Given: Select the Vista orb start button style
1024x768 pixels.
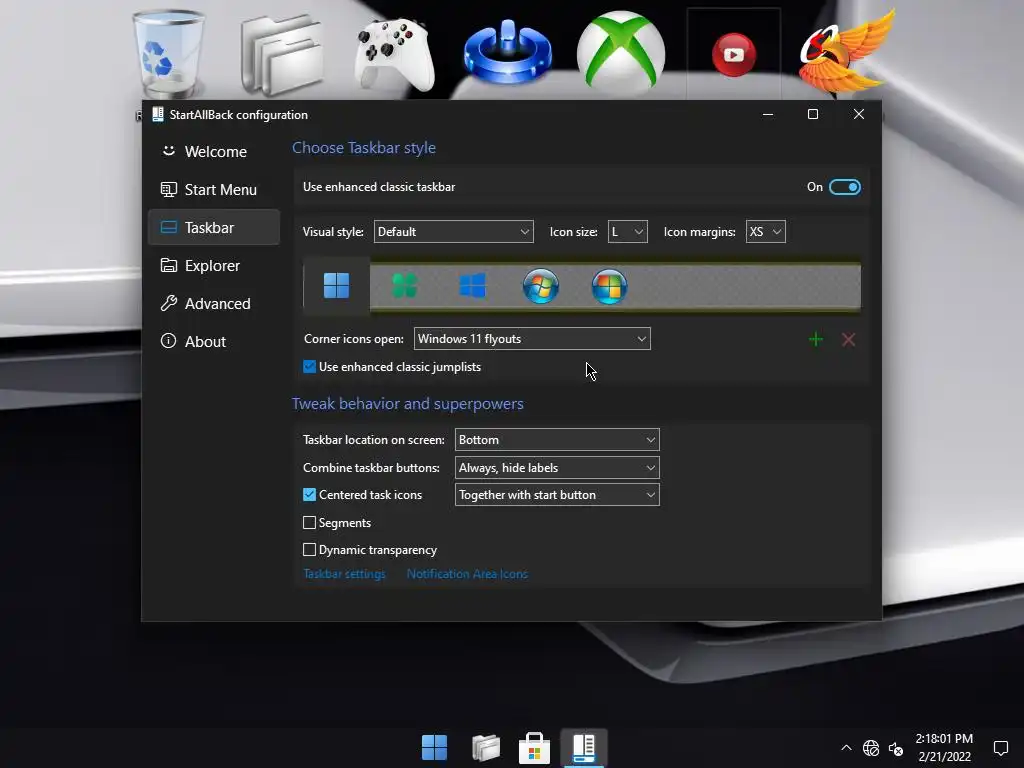Looking at the screenshot, I should pyautogui.click(x=609, y=286).
